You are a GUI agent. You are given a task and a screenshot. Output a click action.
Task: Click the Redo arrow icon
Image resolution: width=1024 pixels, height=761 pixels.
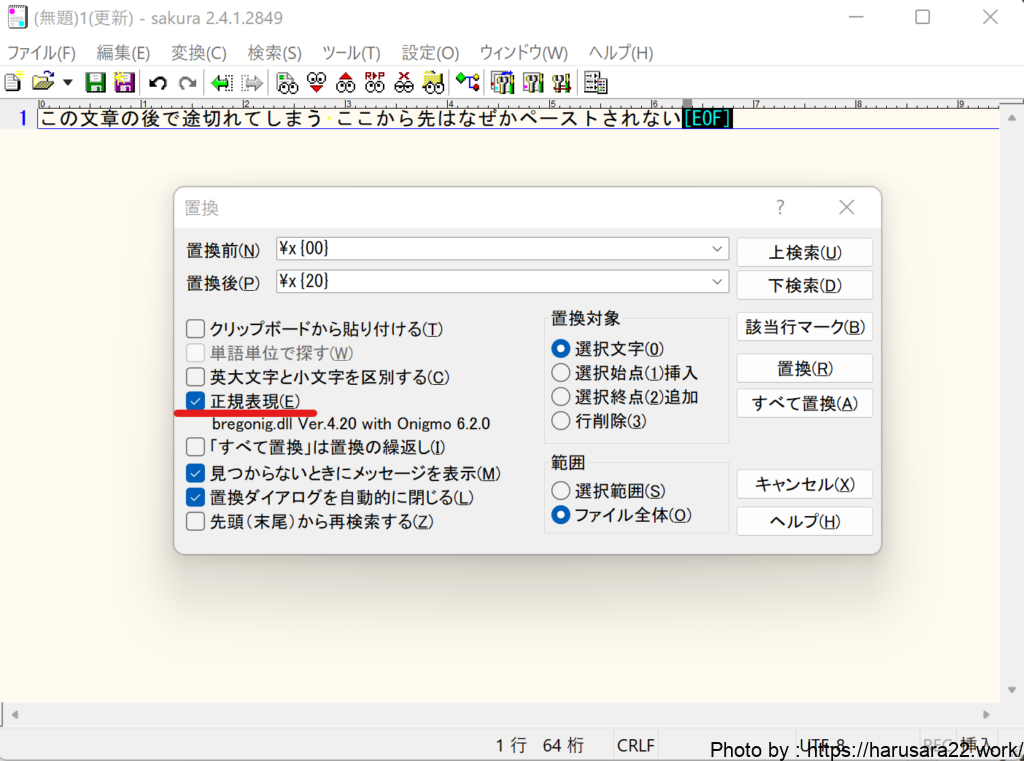coord(187,83)
